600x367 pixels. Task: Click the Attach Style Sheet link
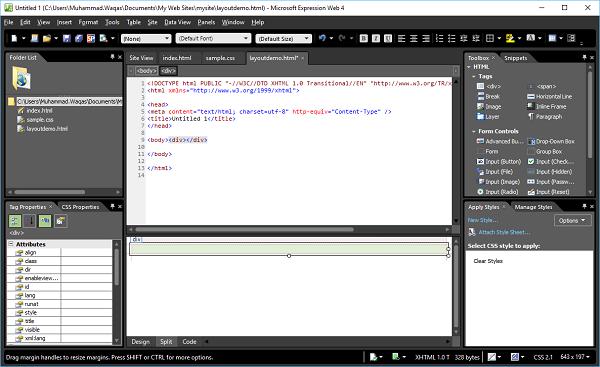pyautogui.click(x=504, y=232)
